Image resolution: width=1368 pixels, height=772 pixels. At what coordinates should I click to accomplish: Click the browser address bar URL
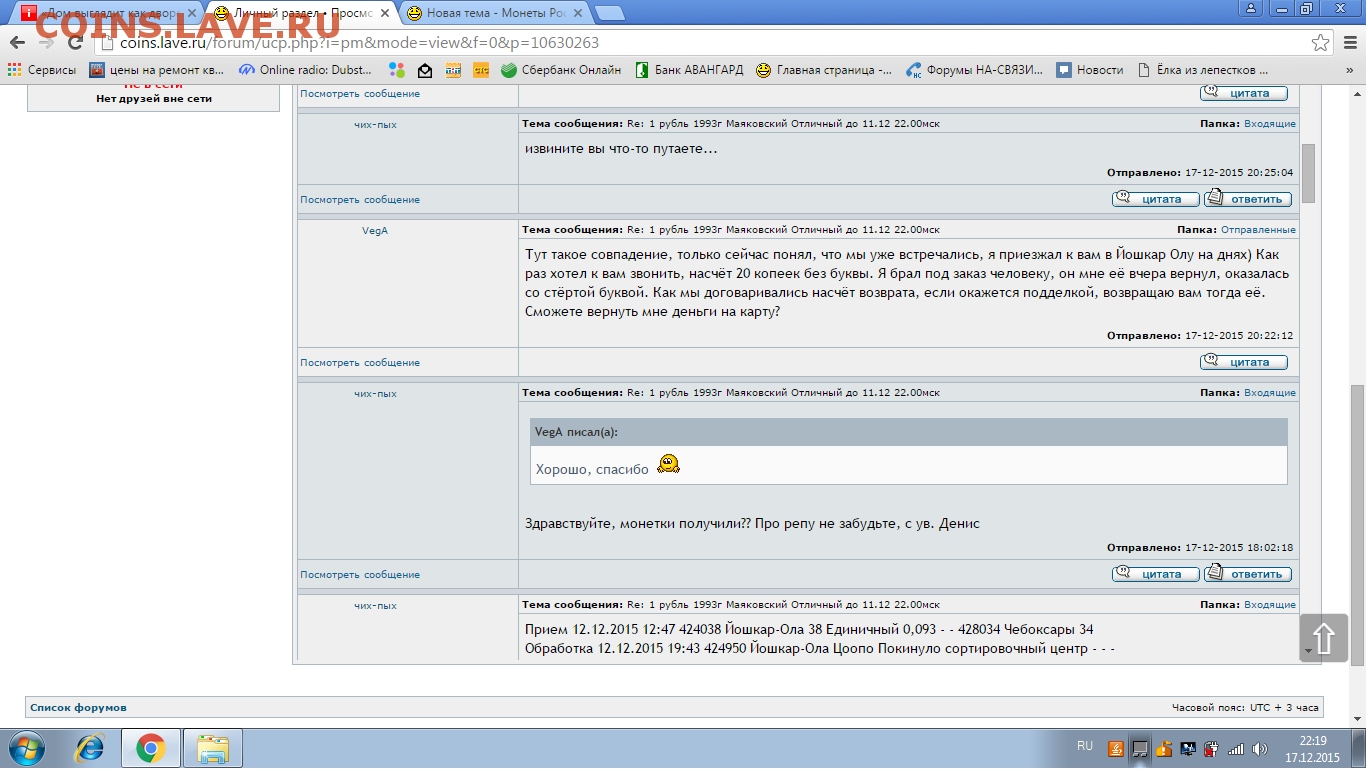tap(360, 43)
